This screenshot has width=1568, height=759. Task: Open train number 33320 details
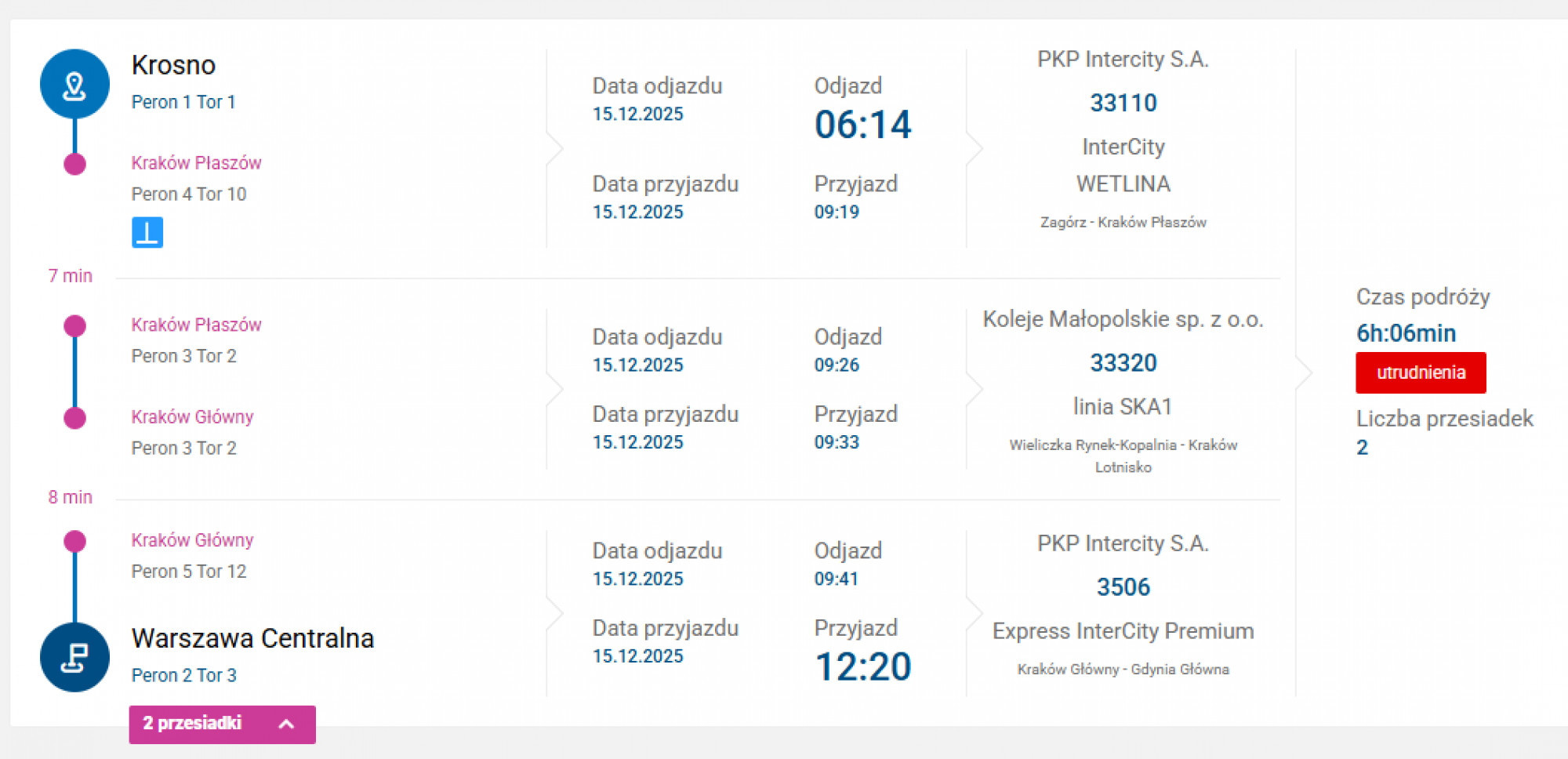point(1123,363)
